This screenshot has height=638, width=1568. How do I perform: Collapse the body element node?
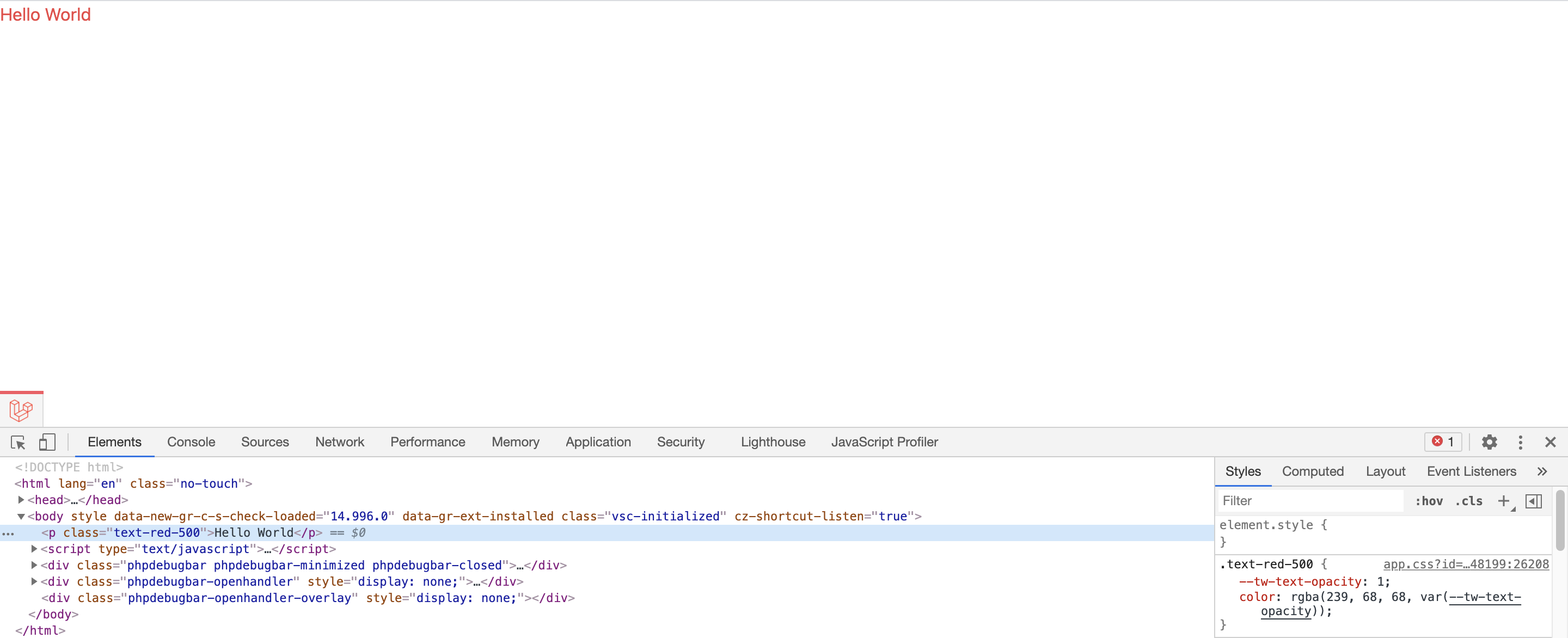coord(21,516)
